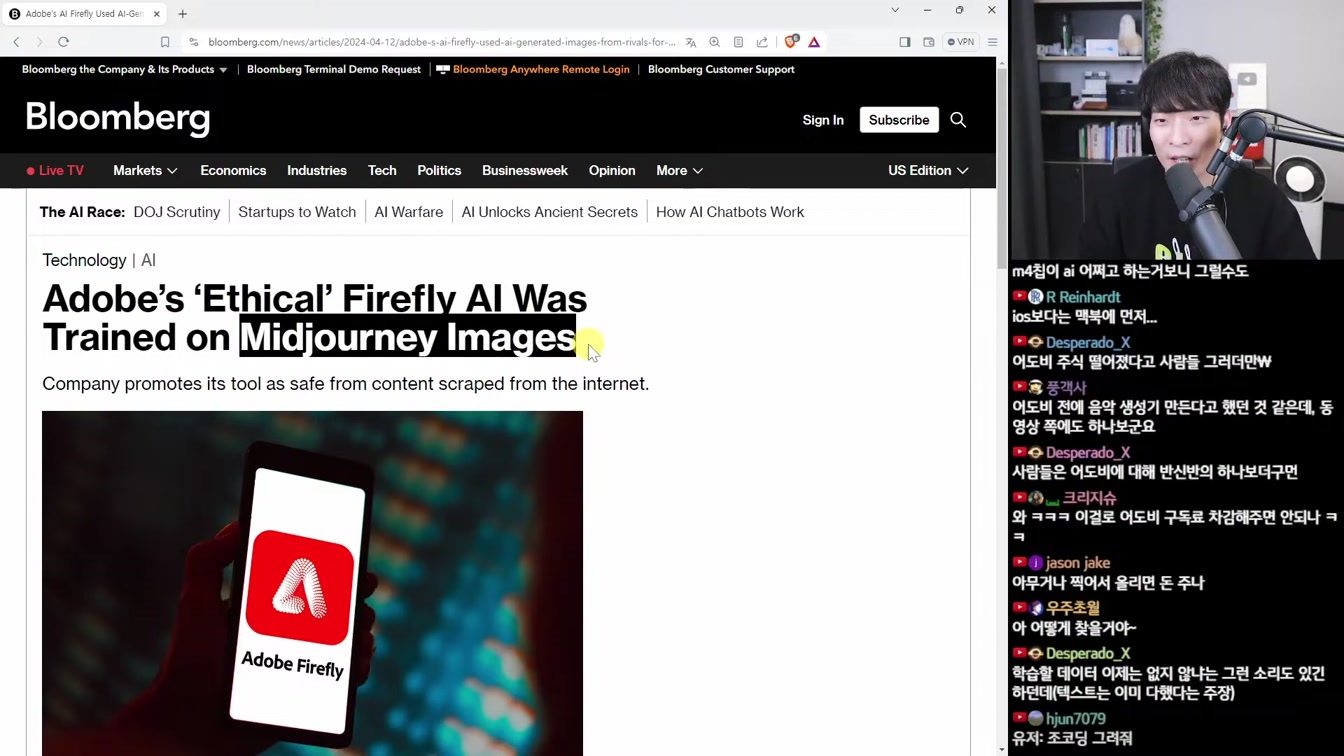Click the Sign In link

coord(823,120)
